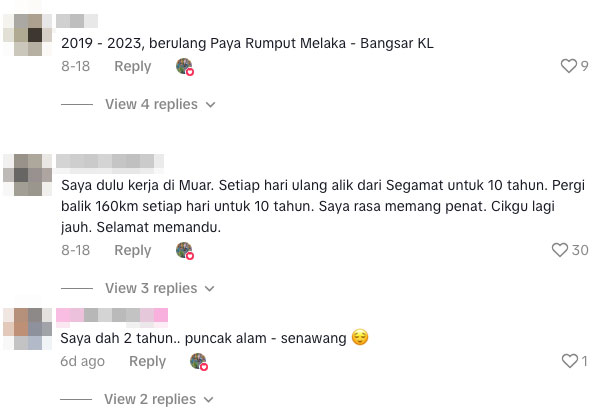The width and height of the screenshot is (604, 418).
Task: Reply to the puncak alam - senawang comment
Action: pos(148,361)
